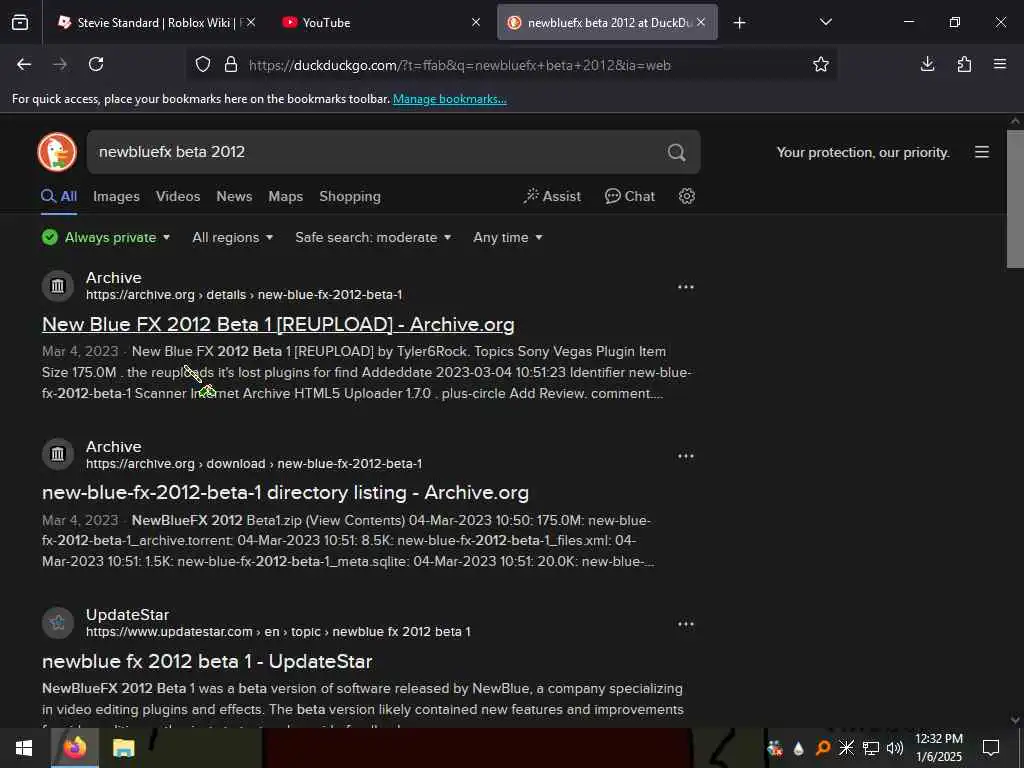Viewport: 1024px width, 768px height.
Task: Open volume control in system tray
Action: [895, 748]
